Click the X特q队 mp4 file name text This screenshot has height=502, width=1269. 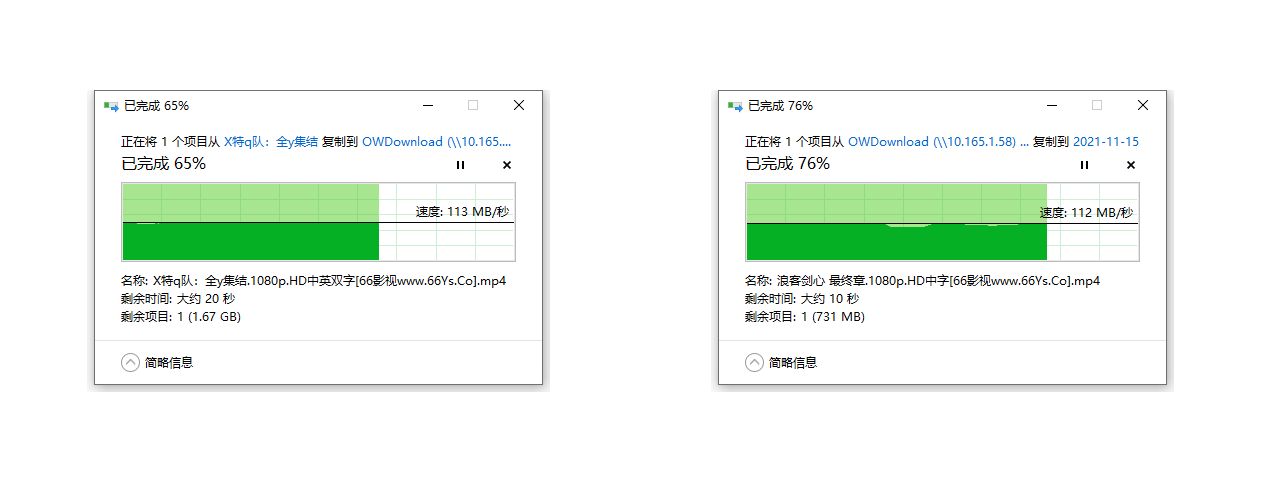[x=330, y=281]
